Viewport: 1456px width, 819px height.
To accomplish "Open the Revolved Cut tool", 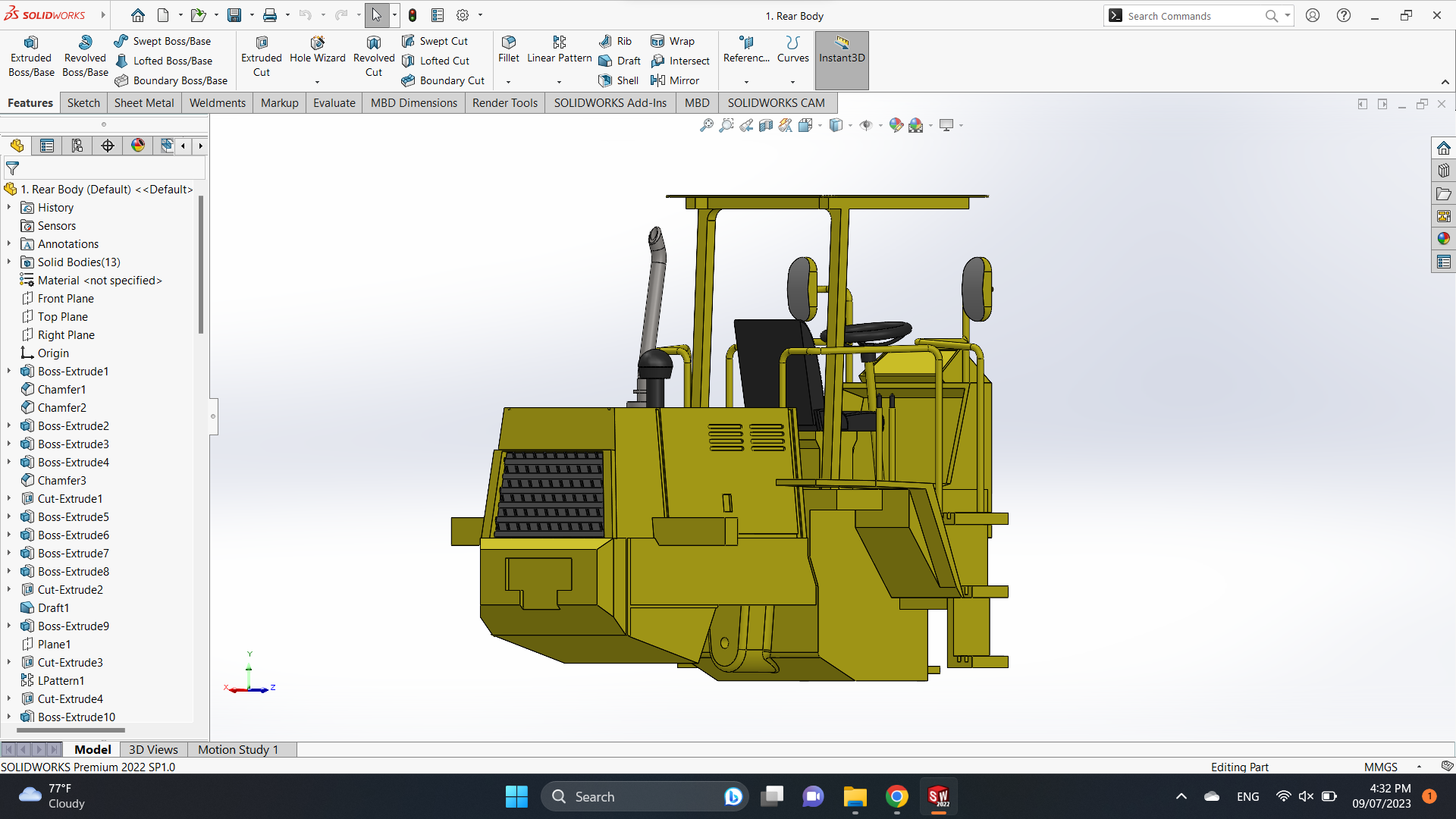I will point(374,56).
